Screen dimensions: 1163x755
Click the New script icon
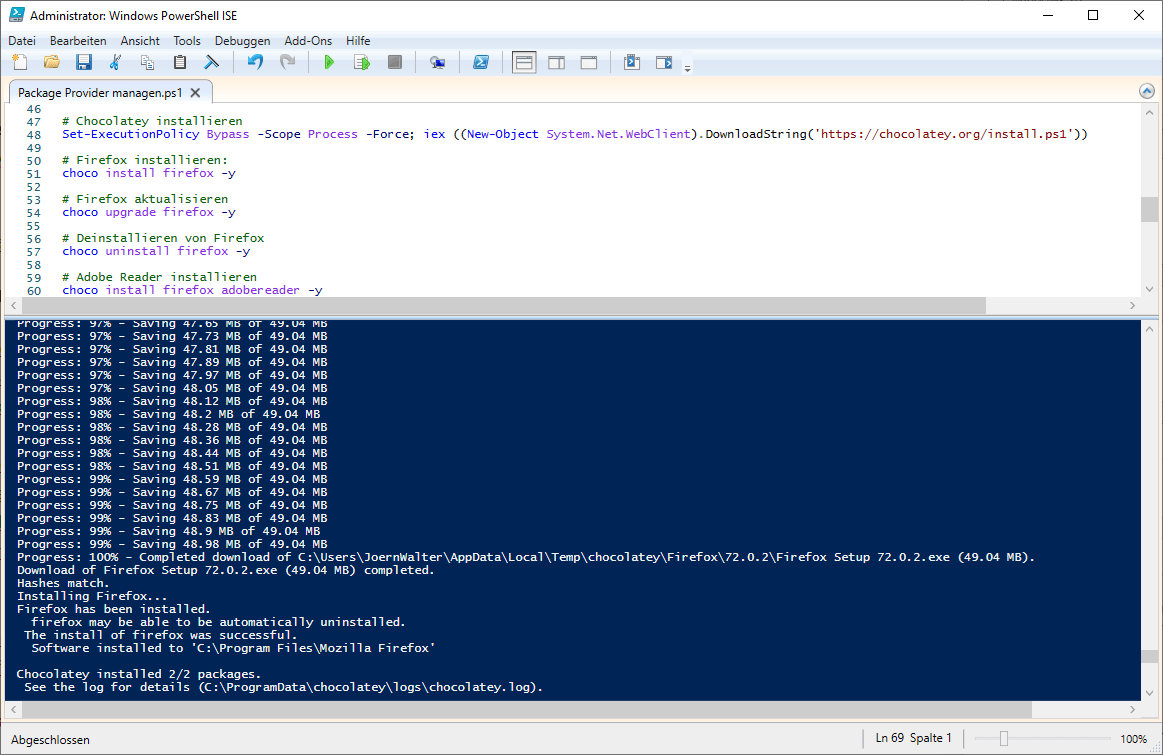pyautogui.click(x=20, y=63)
